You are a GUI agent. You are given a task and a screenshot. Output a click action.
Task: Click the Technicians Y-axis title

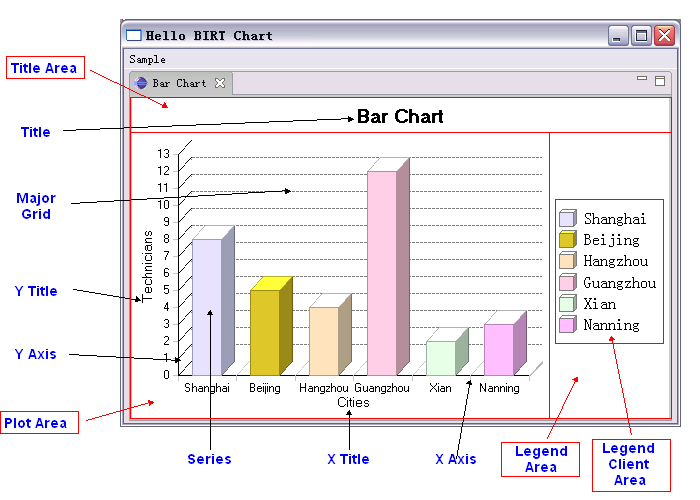pos(147,266)
